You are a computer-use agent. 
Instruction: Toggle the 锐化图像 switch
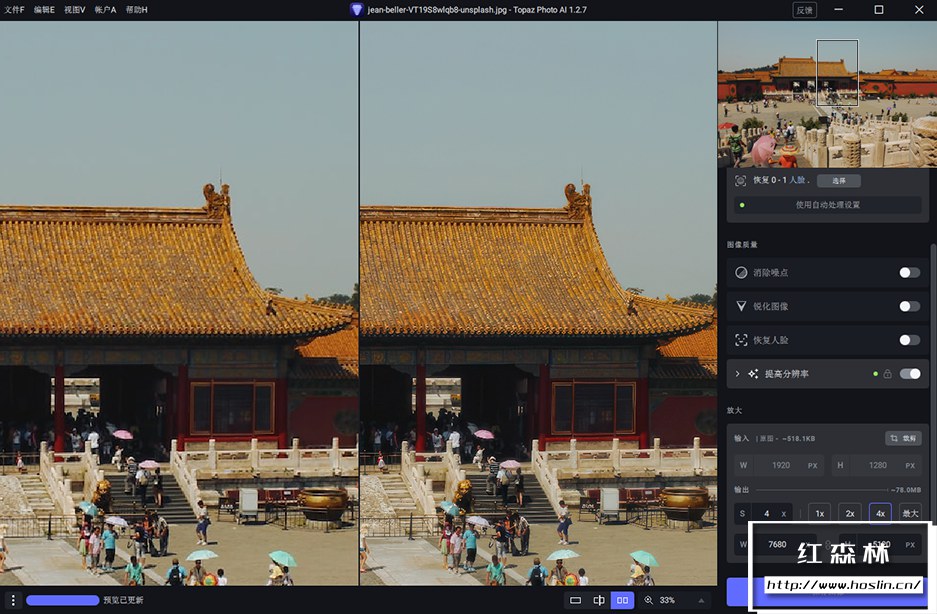click(x=910, y=306)
